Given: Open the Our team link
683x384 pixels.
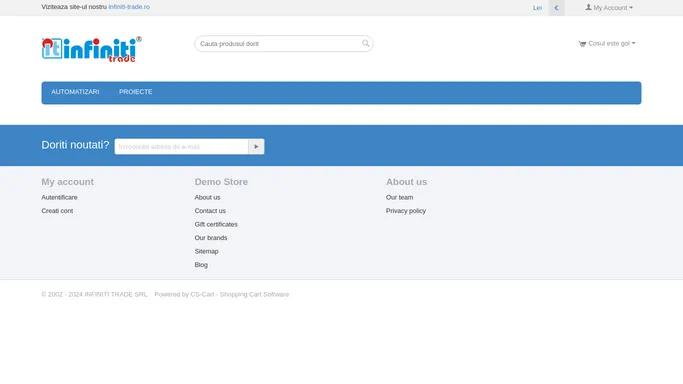Looking at the screenshot, I should click(399, 197).
